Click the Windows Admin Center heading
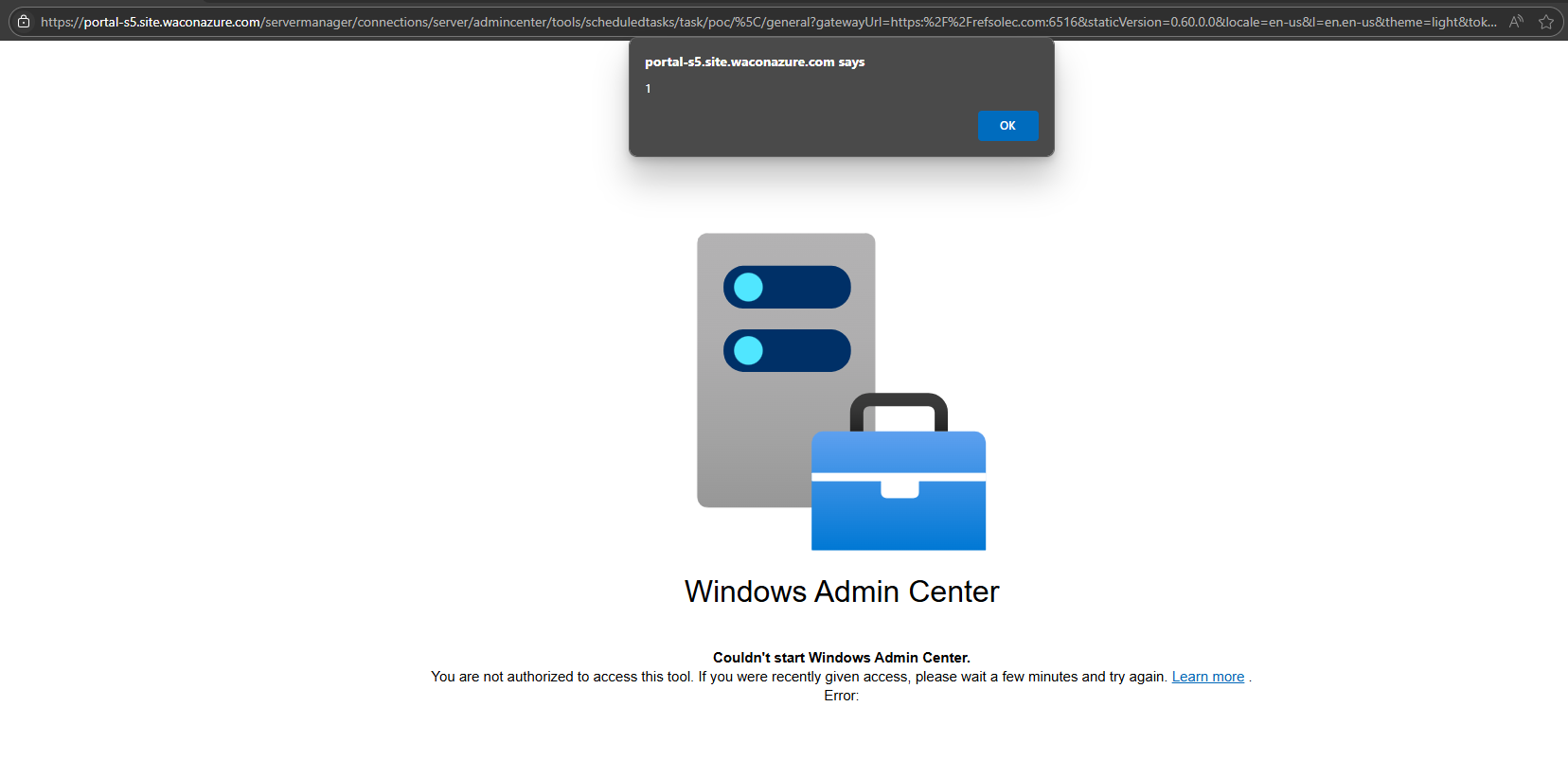The height and width of the screenshot is (777, 1568). coord(841,592)
